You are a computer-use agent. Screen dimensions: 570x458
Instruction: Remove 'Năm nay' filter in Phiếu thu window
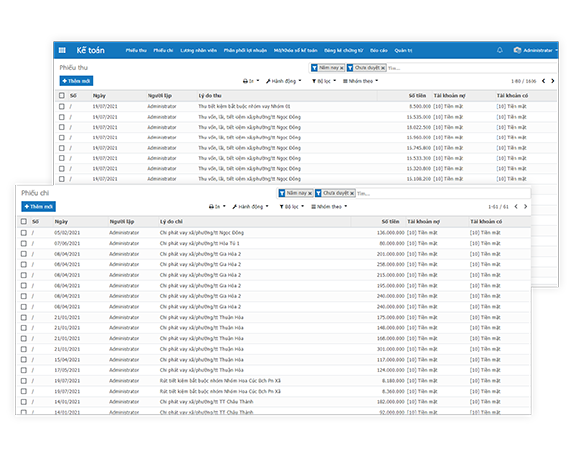[x=341, y=68]
